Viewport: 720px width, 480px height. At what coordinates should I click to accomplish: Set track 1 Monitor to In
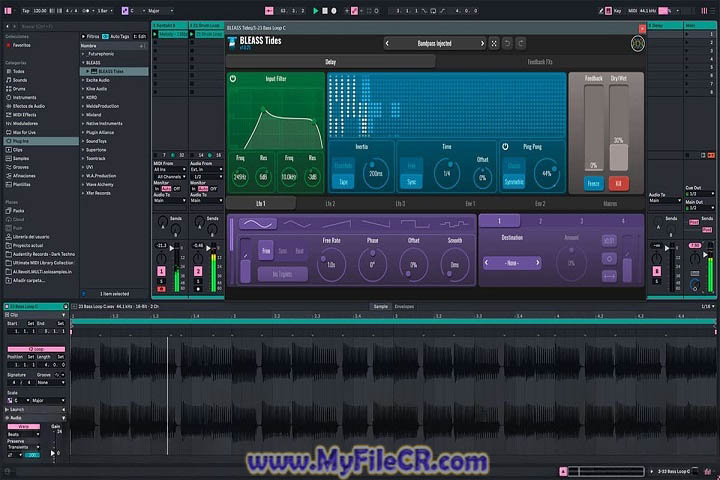157,189
